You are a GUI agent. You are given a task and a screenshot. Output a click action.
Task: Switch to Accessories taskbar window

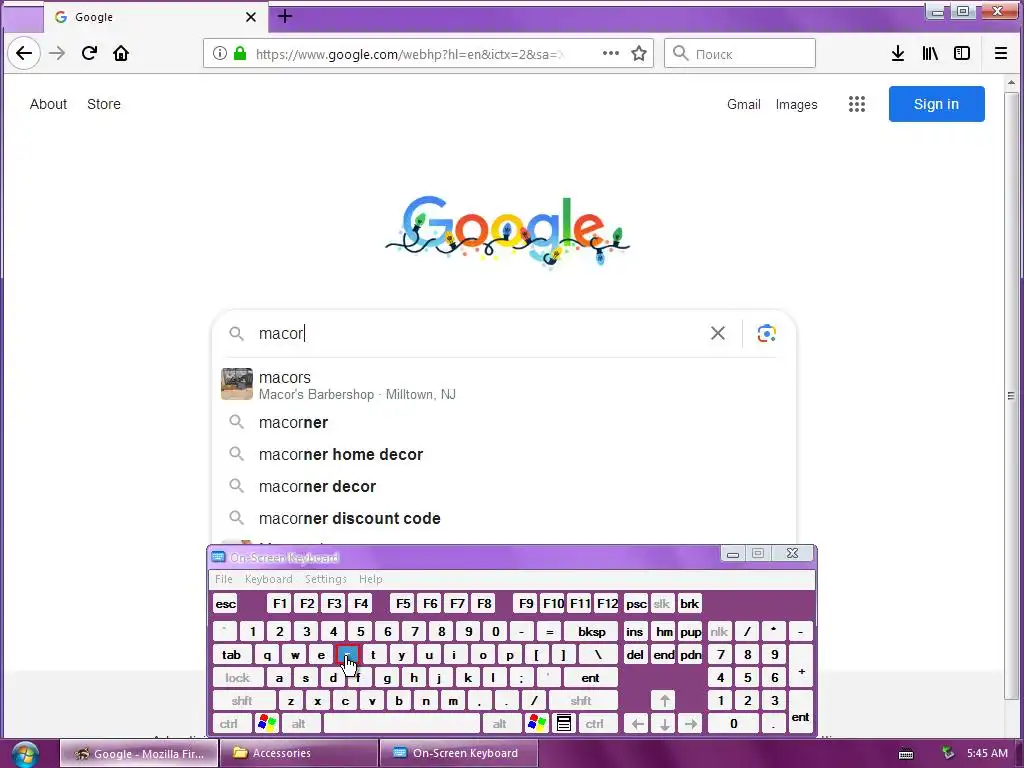[300, 753]
